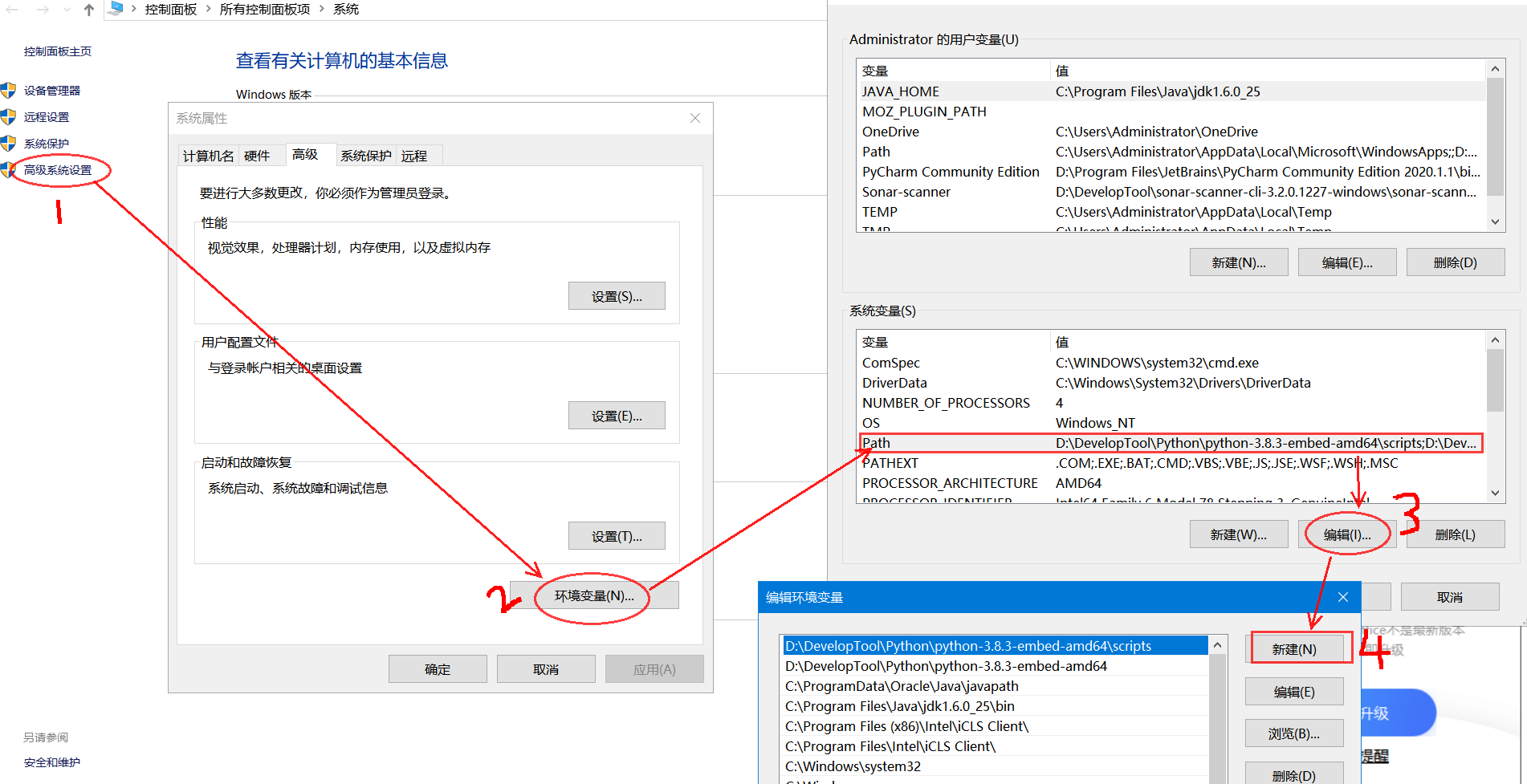Select the python-3.8.3-embed-amd64\scripts path entry
1527x784 pixels.
(996, 646)
